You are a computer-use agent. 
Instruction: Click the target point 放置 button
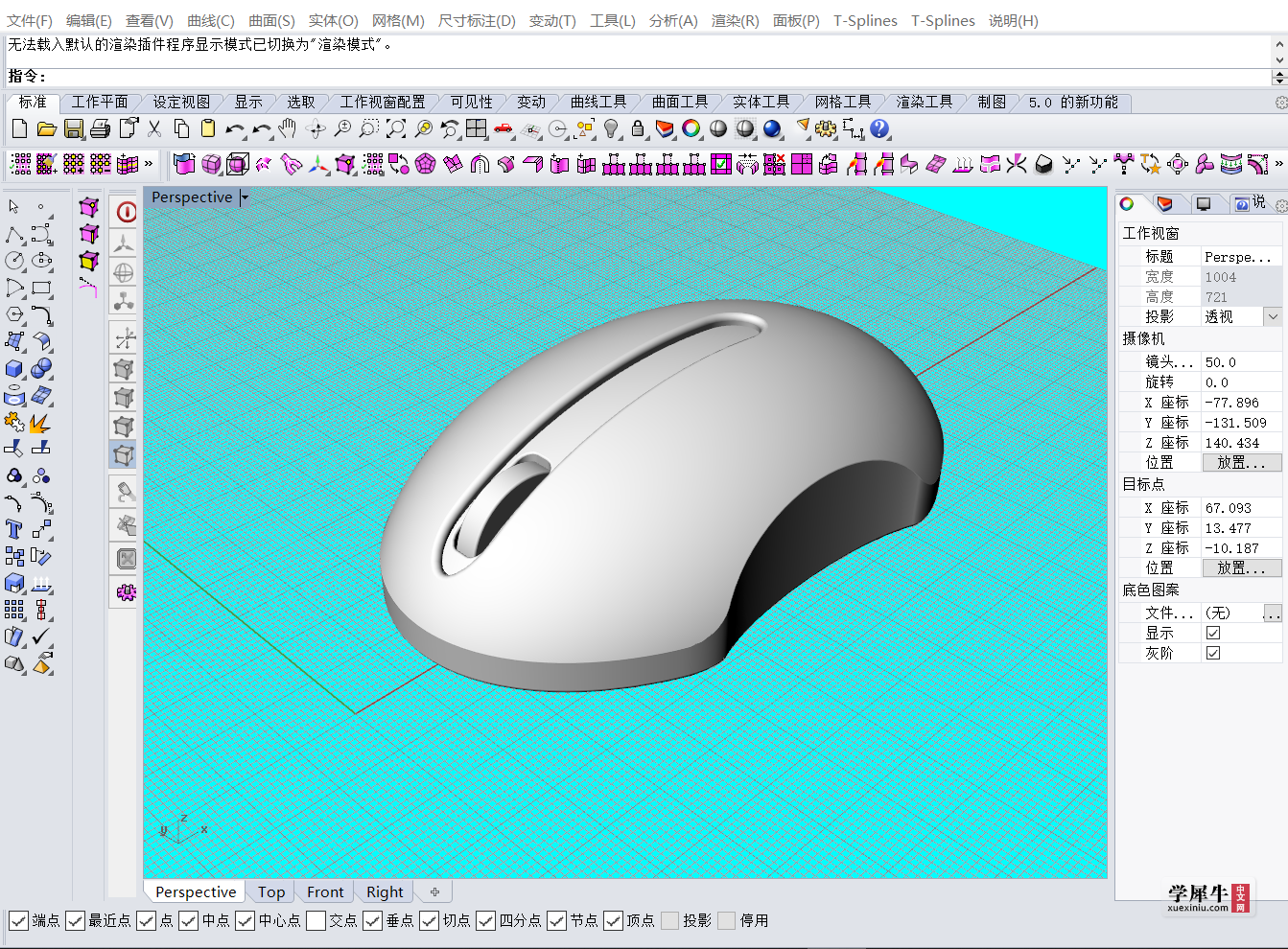click(x=1242, y=567)
